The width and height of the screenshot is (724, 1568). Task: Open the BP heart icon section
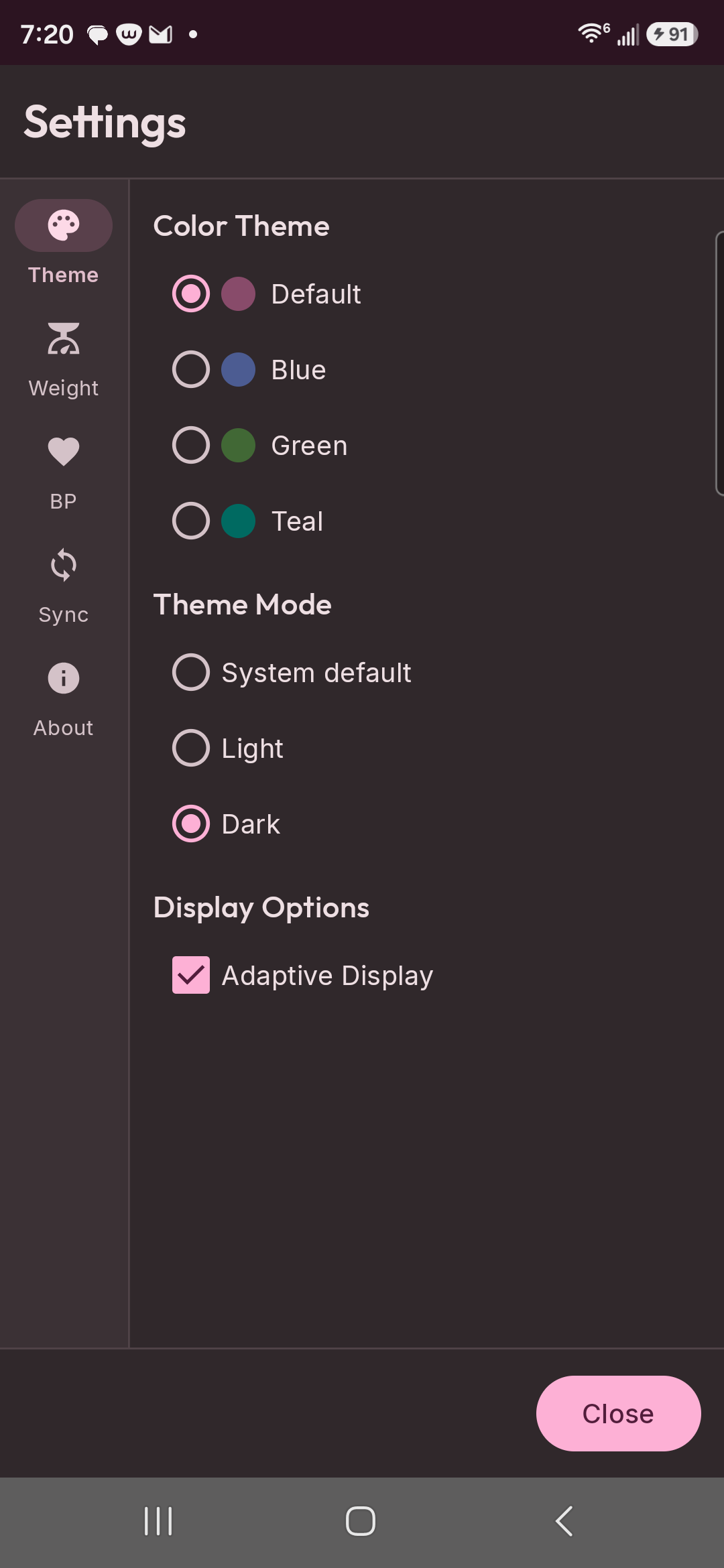[x=64, y=451]
